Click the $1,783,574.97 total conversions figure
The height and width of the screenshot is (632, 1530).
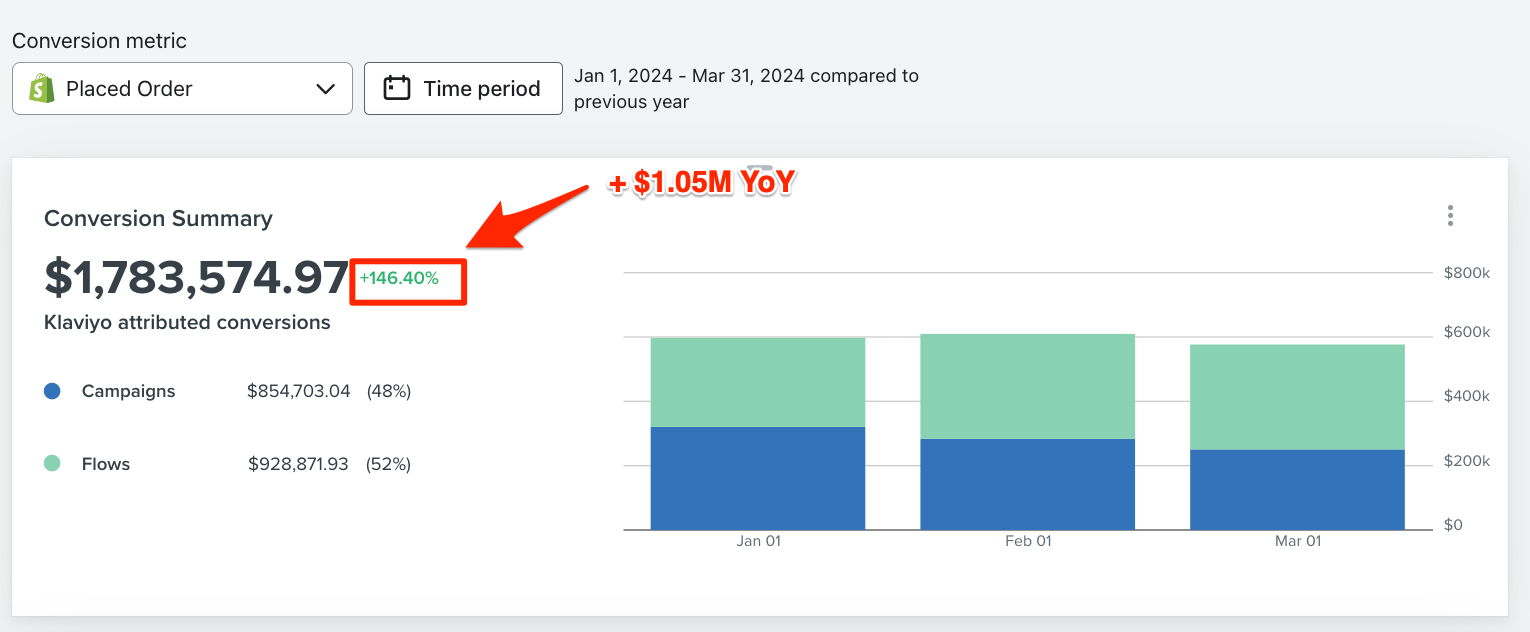coord(196,278)
